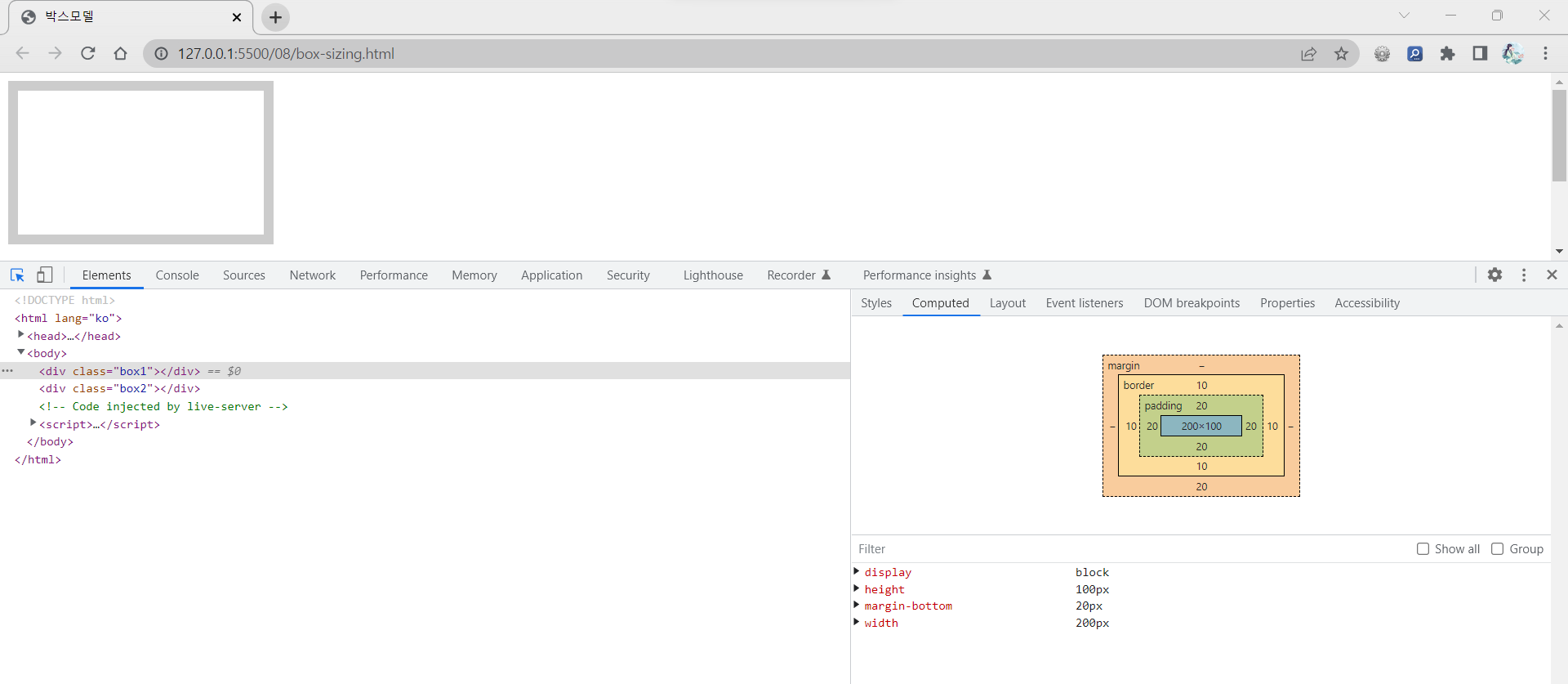Expand the margin-bottom computed property
The width and height of the screenshot is (1568, 684).
[857, 605]
